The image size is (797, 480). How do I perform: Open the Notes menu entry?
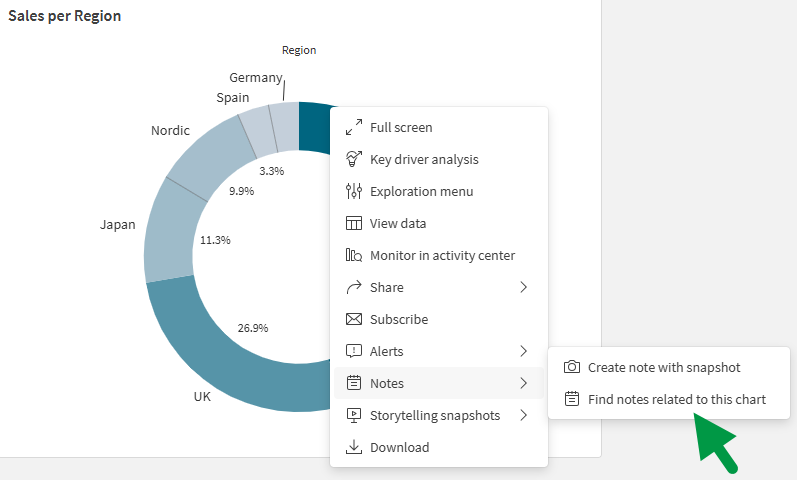coord(387,384)
